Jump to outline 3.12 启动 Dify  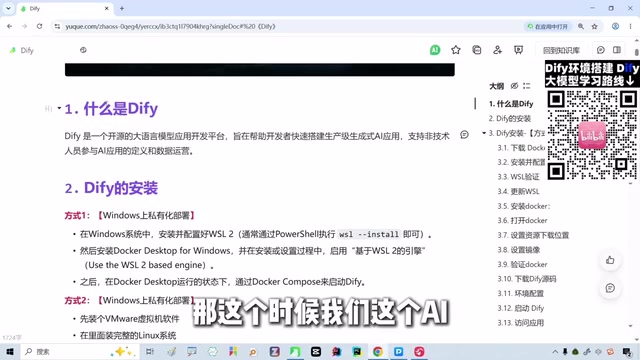521,308
